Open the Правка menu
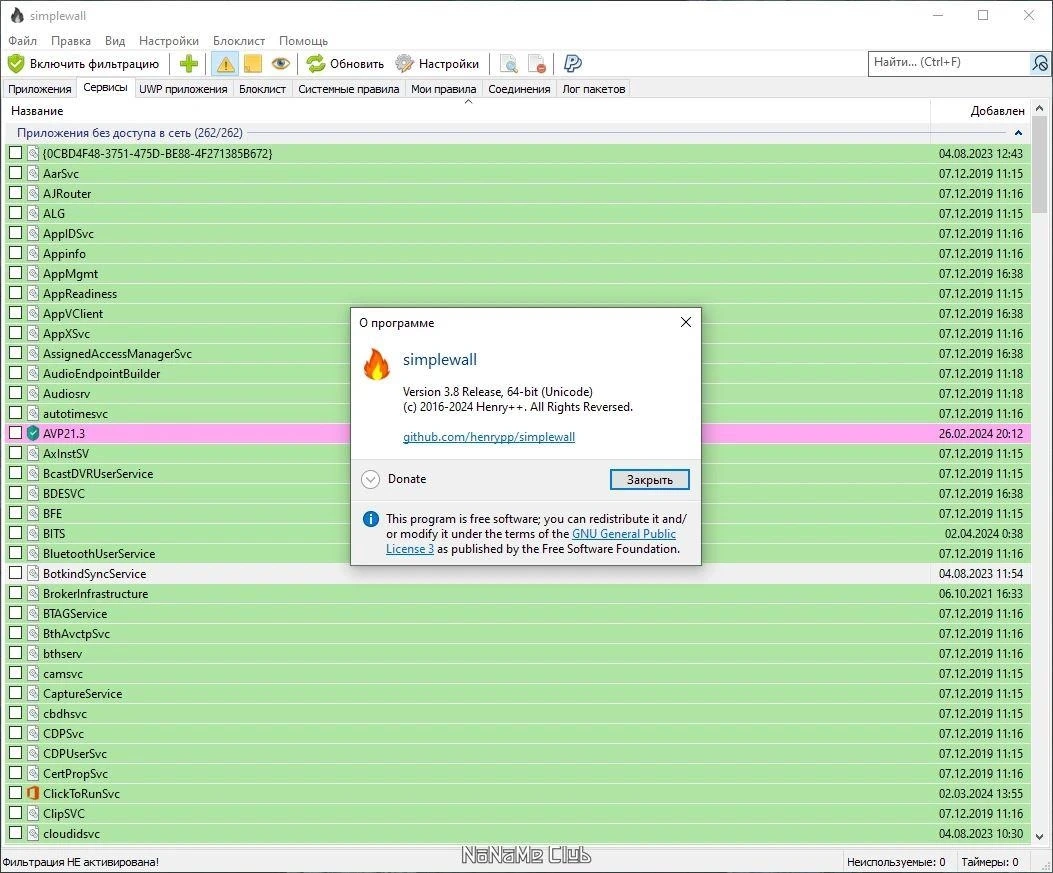The image size is (1053, 873). point(71,41)
